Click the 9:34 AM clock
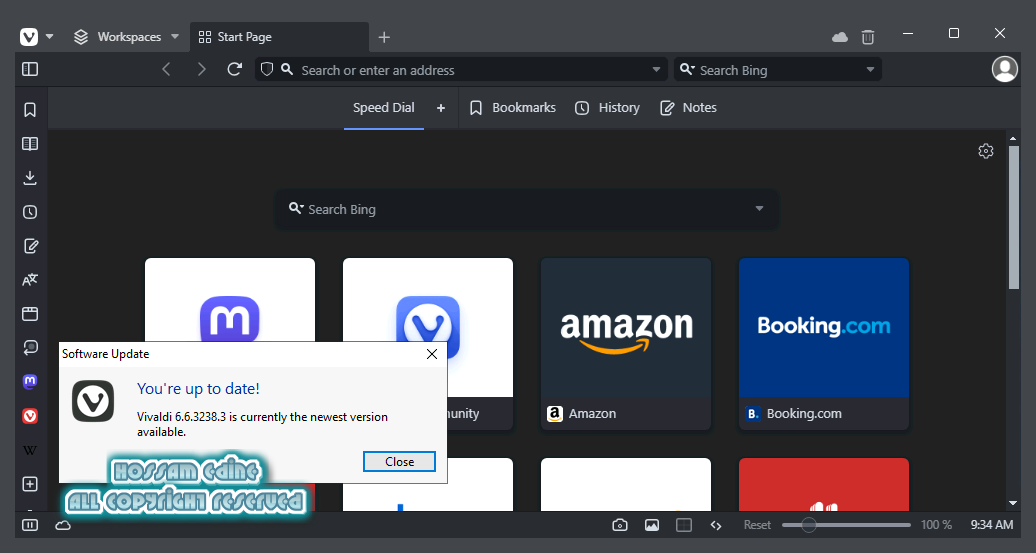 pyautogui.click(x=991, y=525)
